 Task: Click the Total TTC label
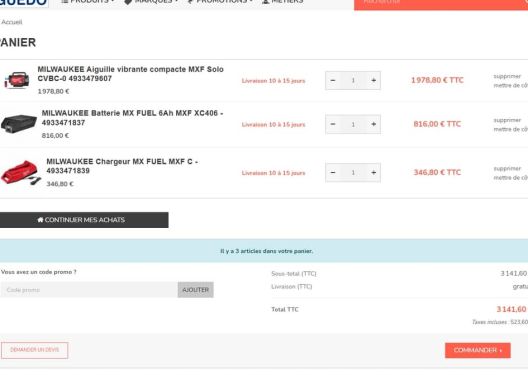point(285,309)
